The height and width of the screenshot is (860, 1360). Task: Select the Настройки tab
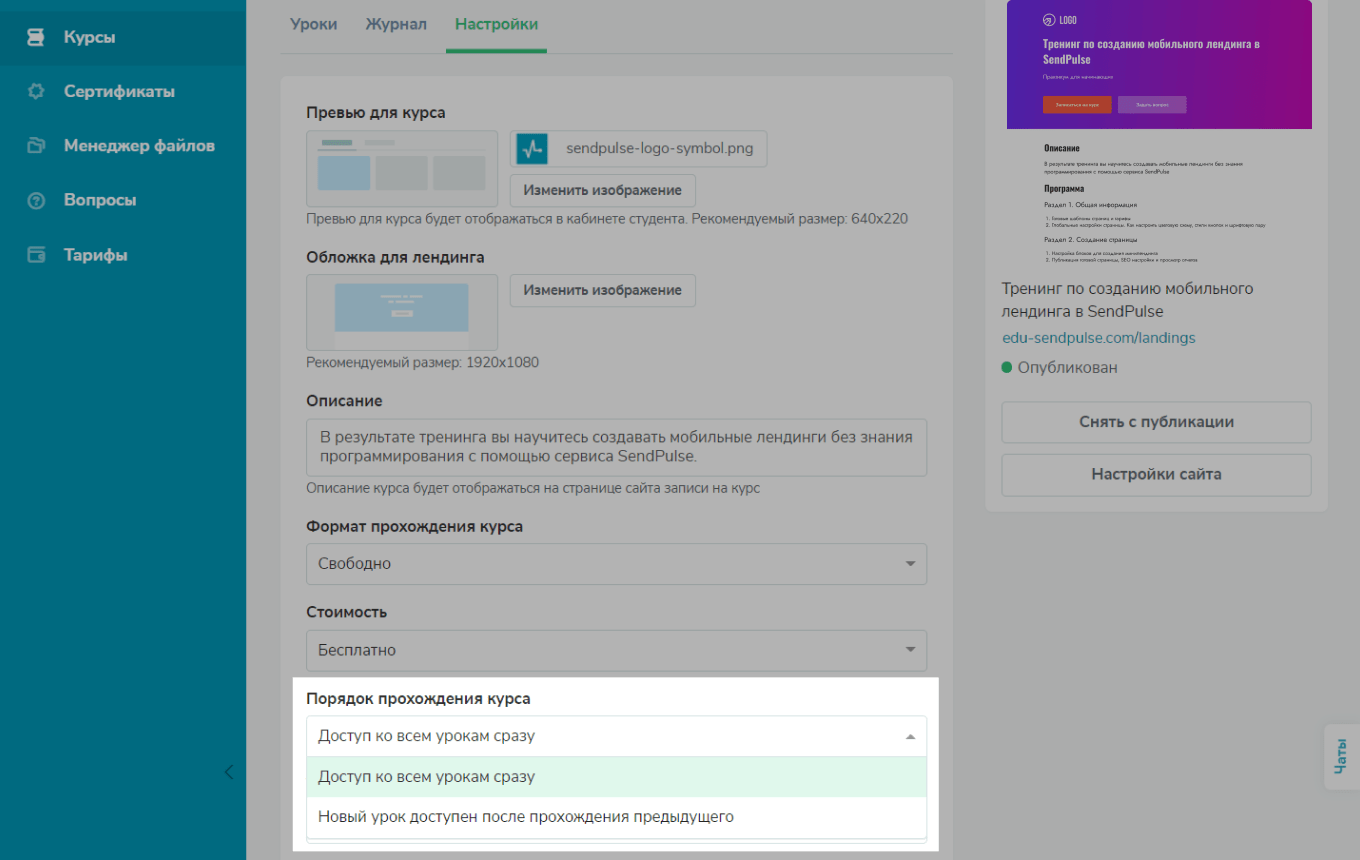496,24
